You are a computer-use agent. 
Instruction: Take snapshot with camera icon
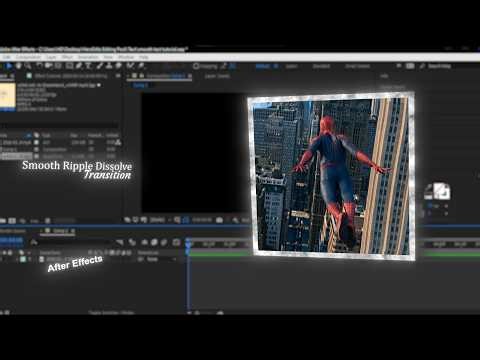tap(219, 220)
